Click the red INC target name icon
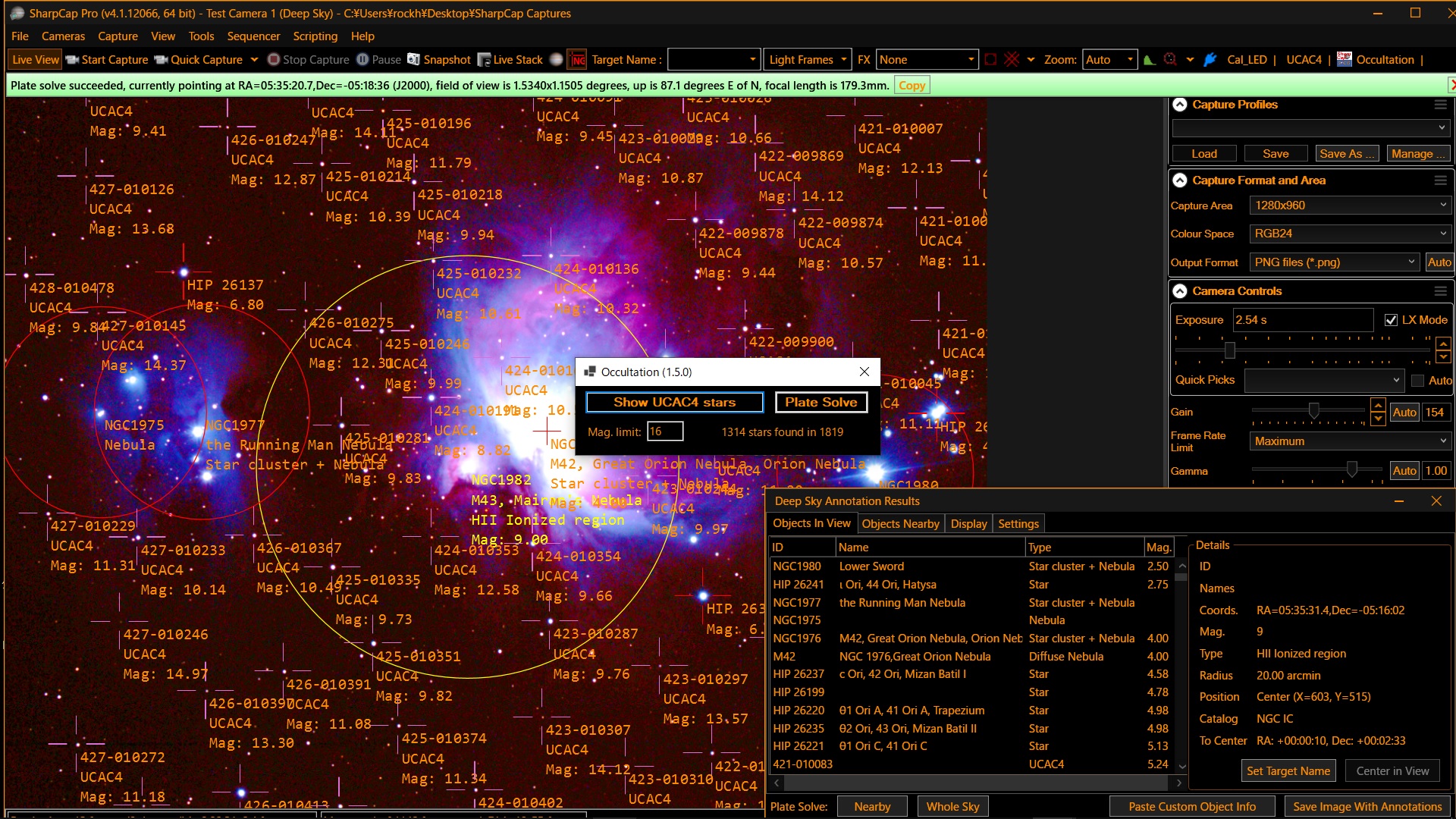The width and height of the screenshot is (1456, 819). [x=578, y=60]
